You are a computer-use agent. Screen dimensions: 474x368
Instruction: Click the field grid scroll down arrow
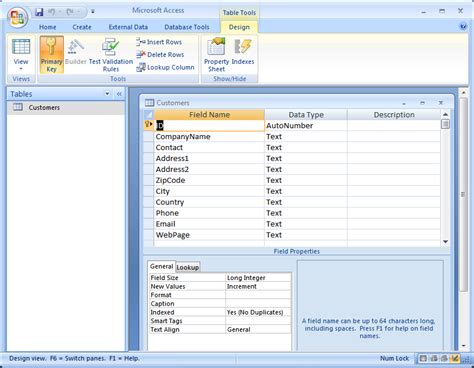click(x=445, y=242)
